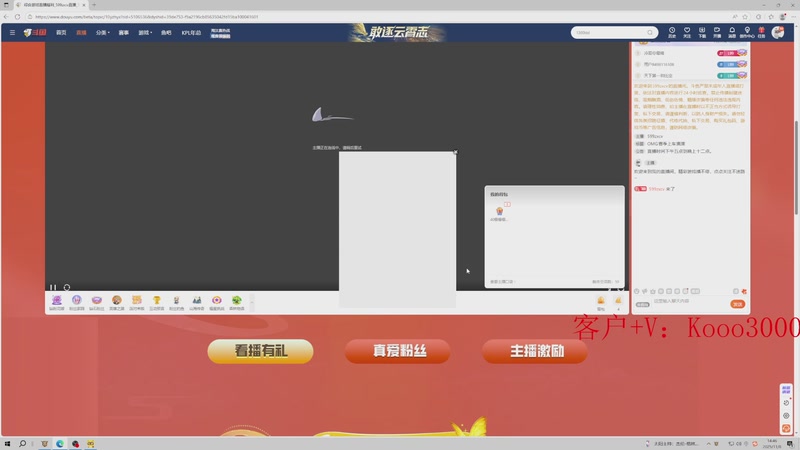Click the user avatar in header
Viewport: 800px width, 450px height.
(x=778, y=32)
